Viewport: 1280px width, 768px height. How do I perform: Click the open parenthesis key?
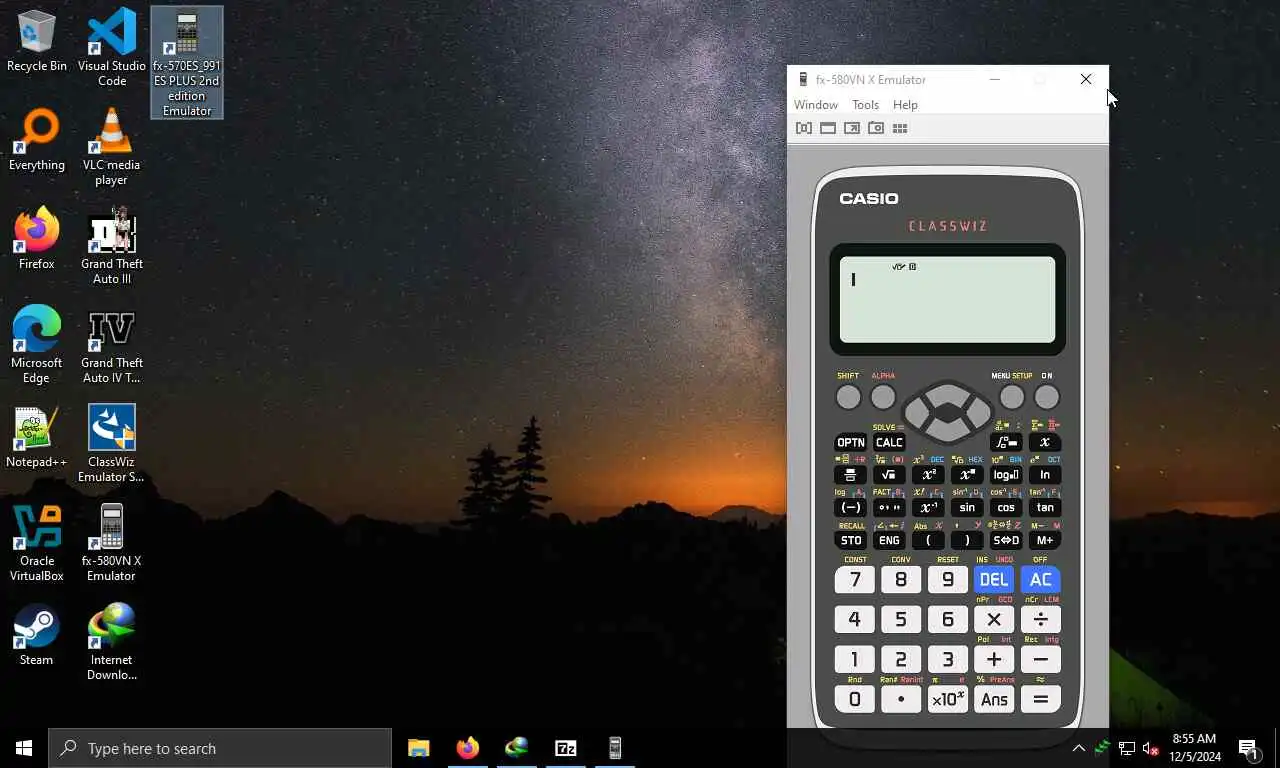(x=928, y=540)
